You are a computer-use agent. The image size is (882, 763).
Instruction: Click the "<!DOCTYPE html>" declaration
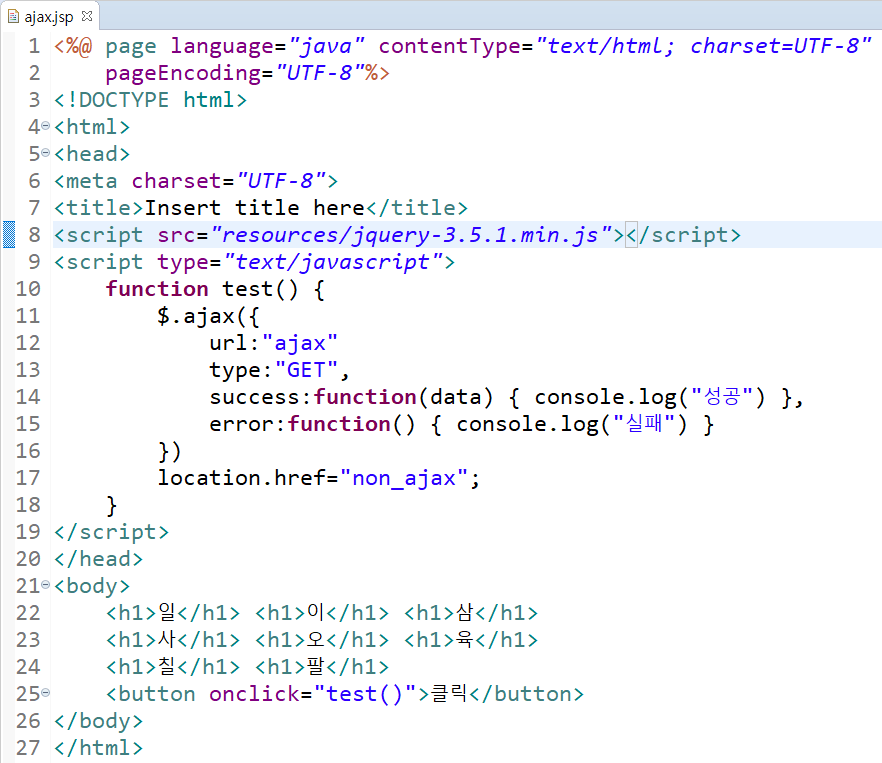[x=150, y=100]
